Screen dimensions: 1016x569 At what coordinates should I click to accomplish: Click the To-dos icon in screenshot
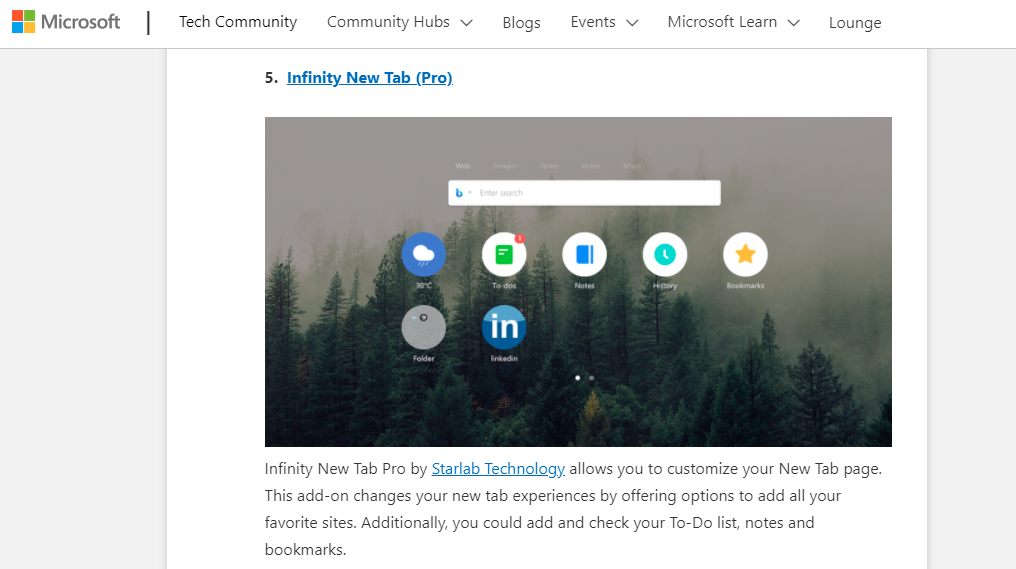tap(504, 254)
